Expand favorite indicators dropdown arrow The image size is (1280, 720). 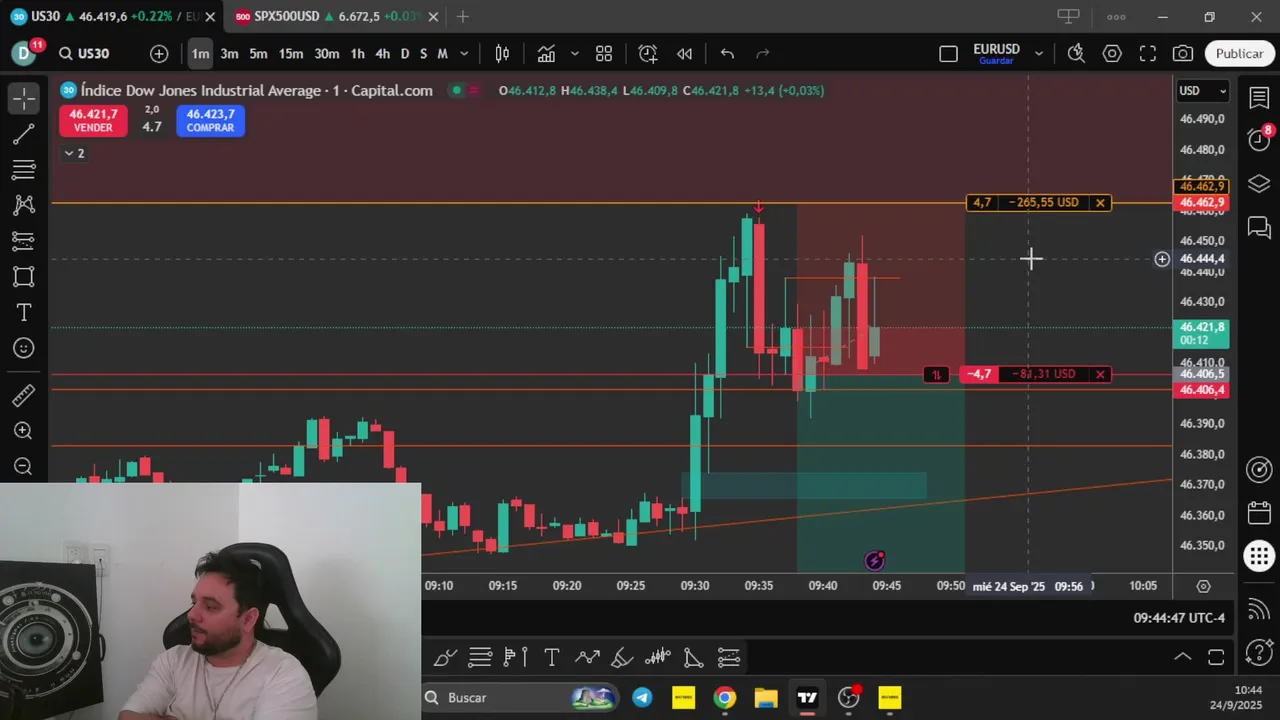(574, 54)
